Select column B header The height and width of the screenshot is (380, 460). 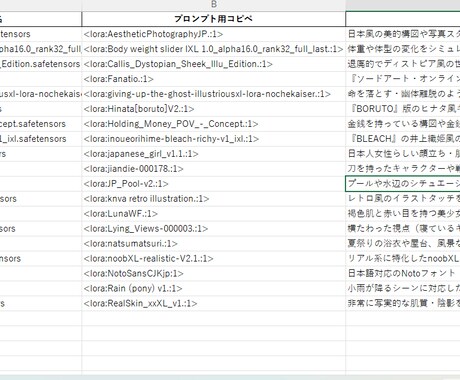coord(214,5)
